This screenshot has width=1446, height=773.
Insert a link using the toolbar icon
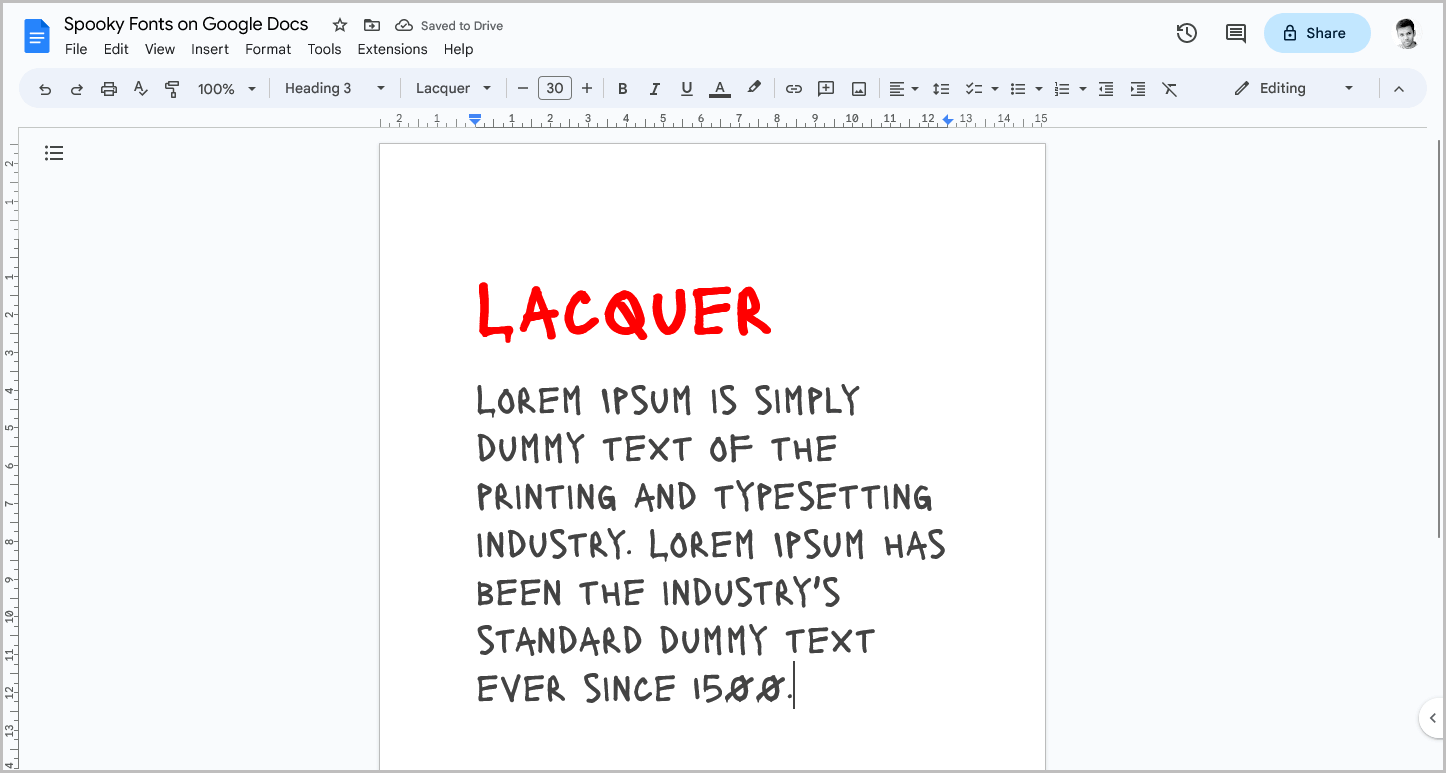(x=793, y=88)
